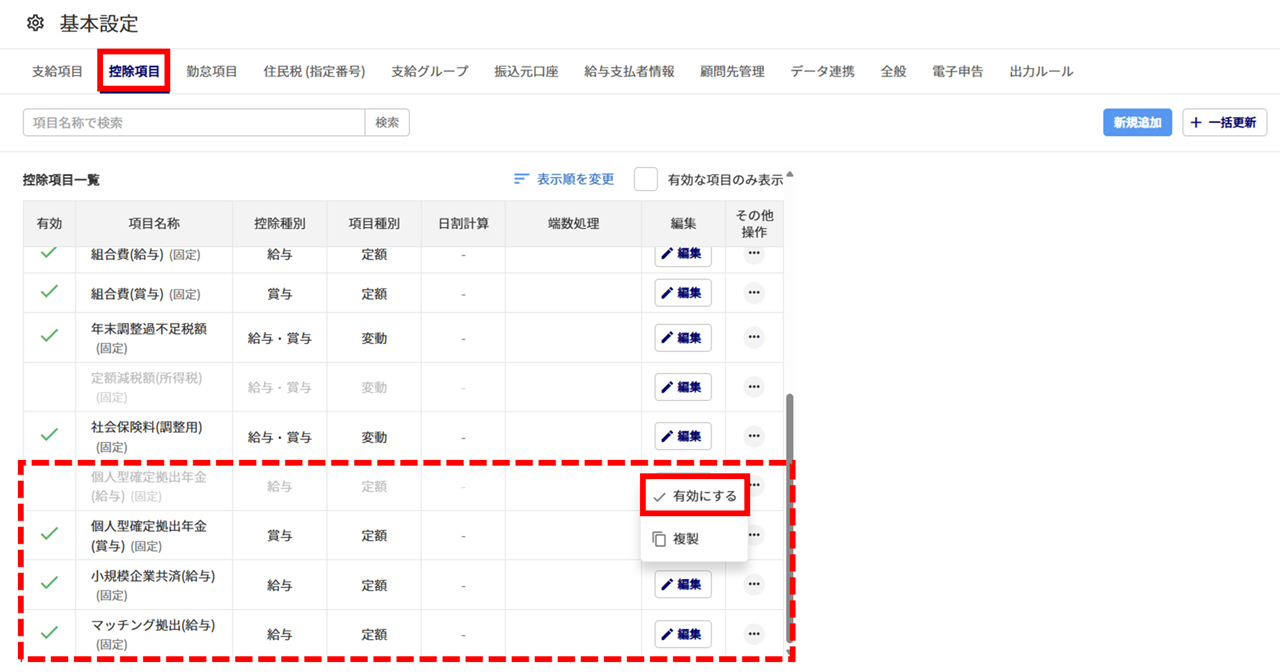Click the 表示順を変更 sort icon
This screenshot has height=672, width=1280.
point(521,179)
